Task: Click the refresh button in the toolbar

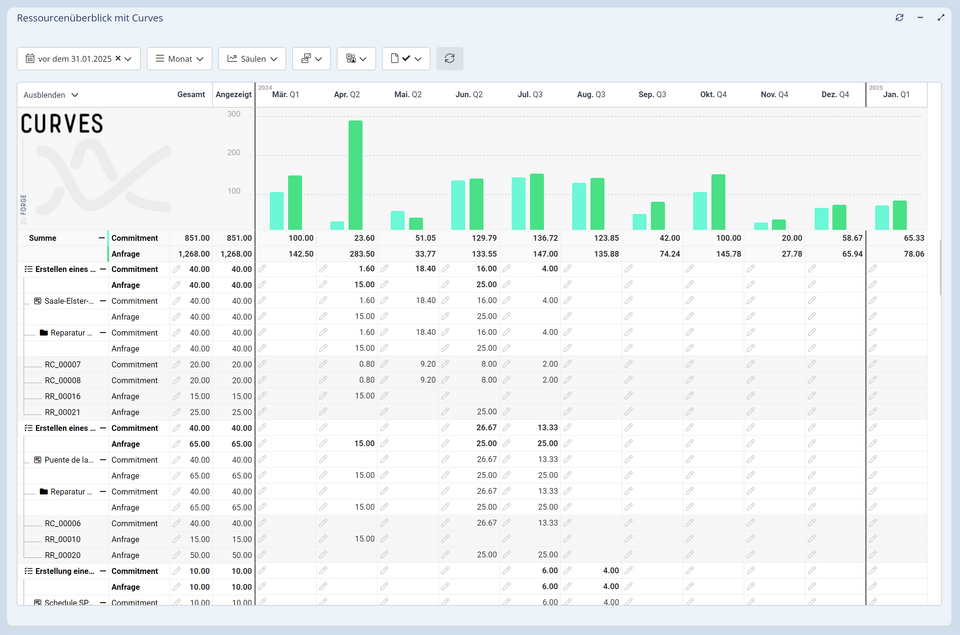Action: (x=449, y=59)
